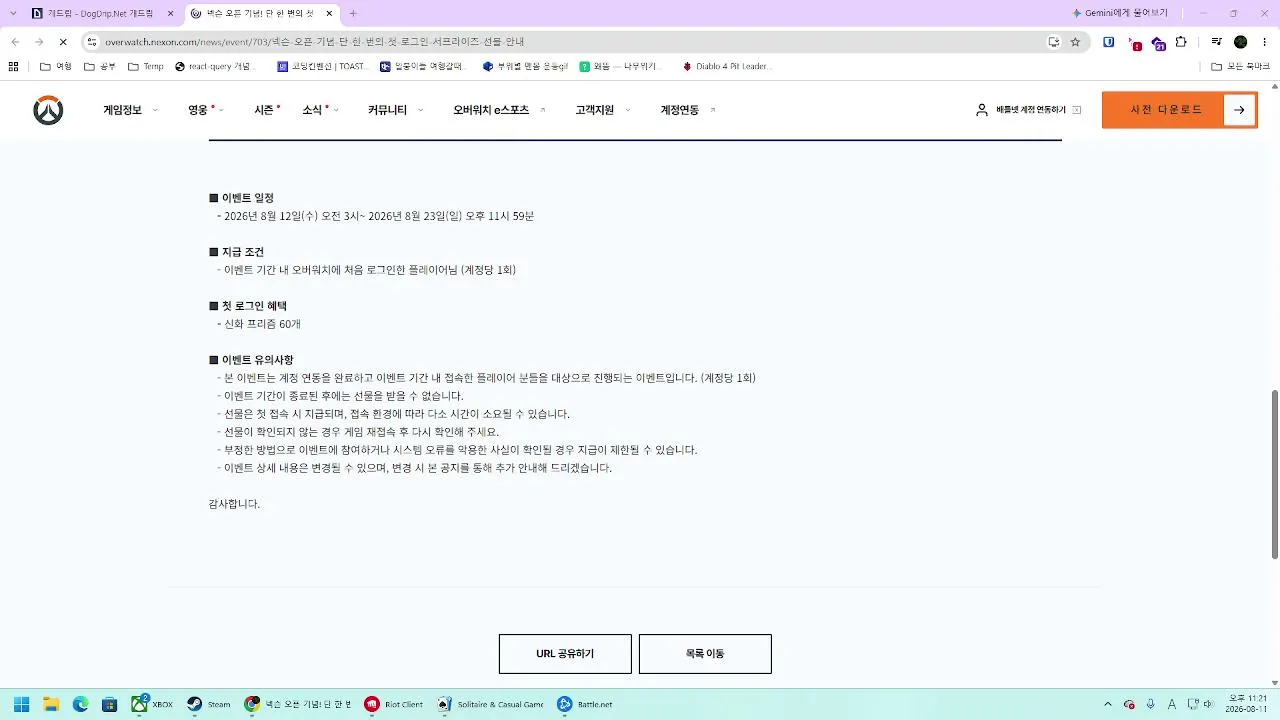Launch Microsoft Edge from the taskbar
Viewport: 1280px width, 720px height.
81,704
